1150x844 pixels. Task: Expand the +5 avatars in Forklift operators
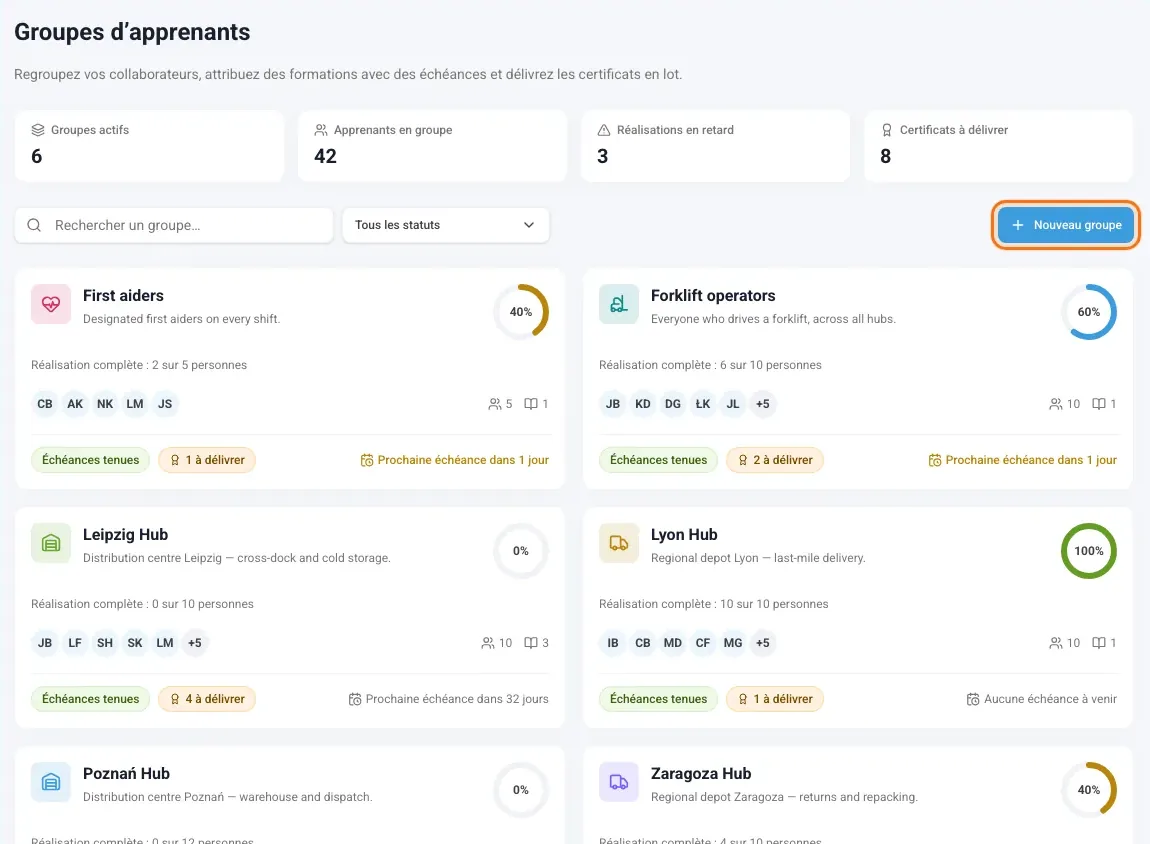[x=763, y=404]
